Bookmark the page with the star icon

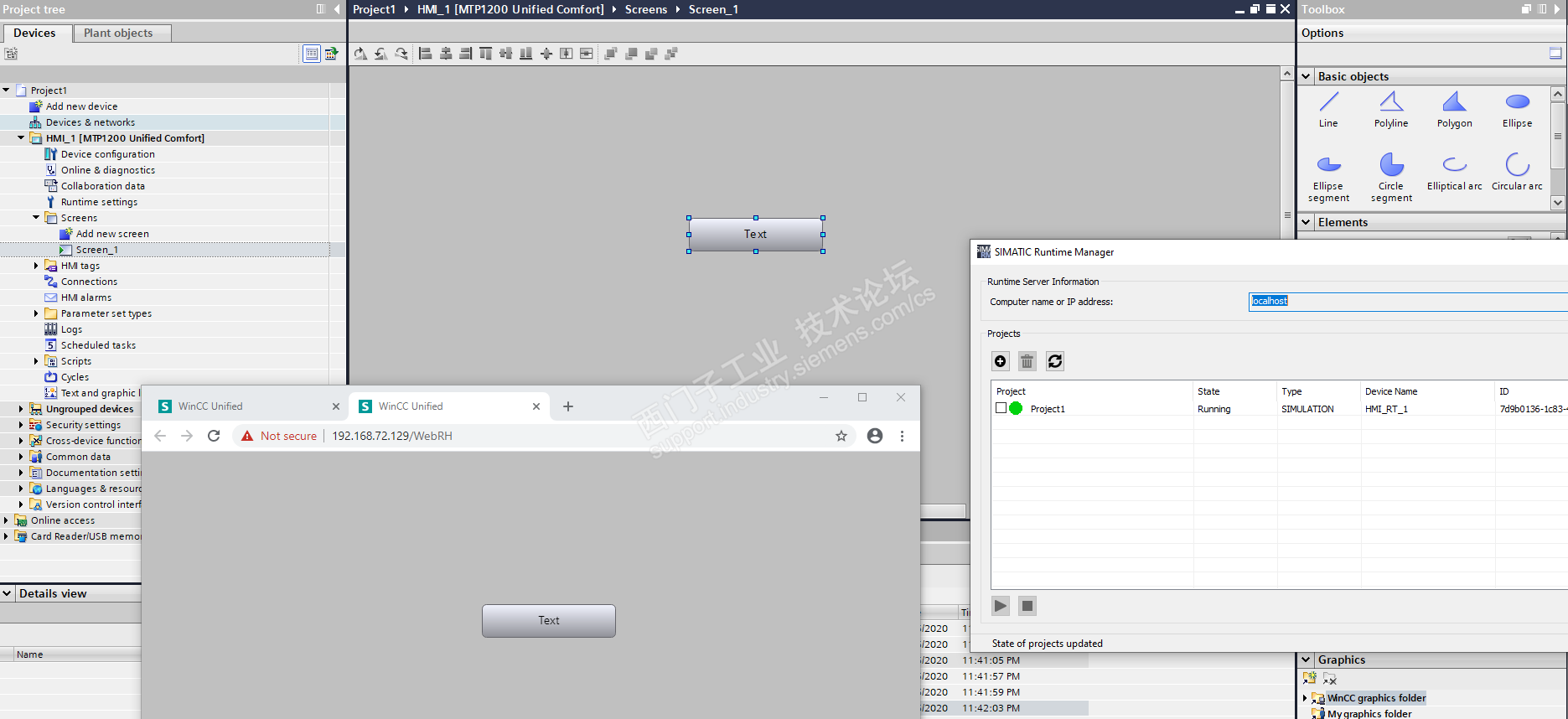tap(841, 436)
